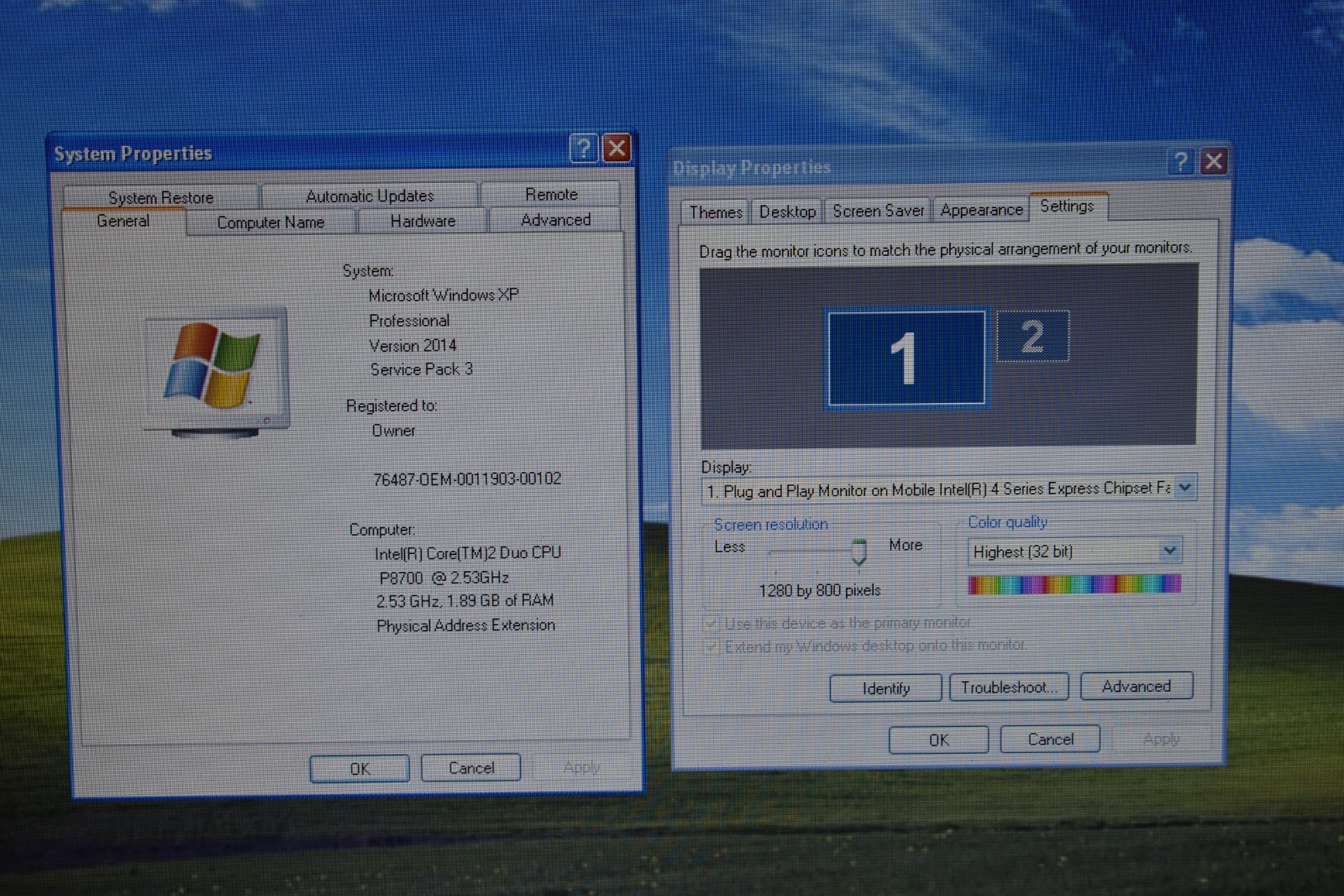Image resolution: width=1344 pixels, height=896 pixels.
Task: Open the Color quality dropdown
Action: point(1169,551)
